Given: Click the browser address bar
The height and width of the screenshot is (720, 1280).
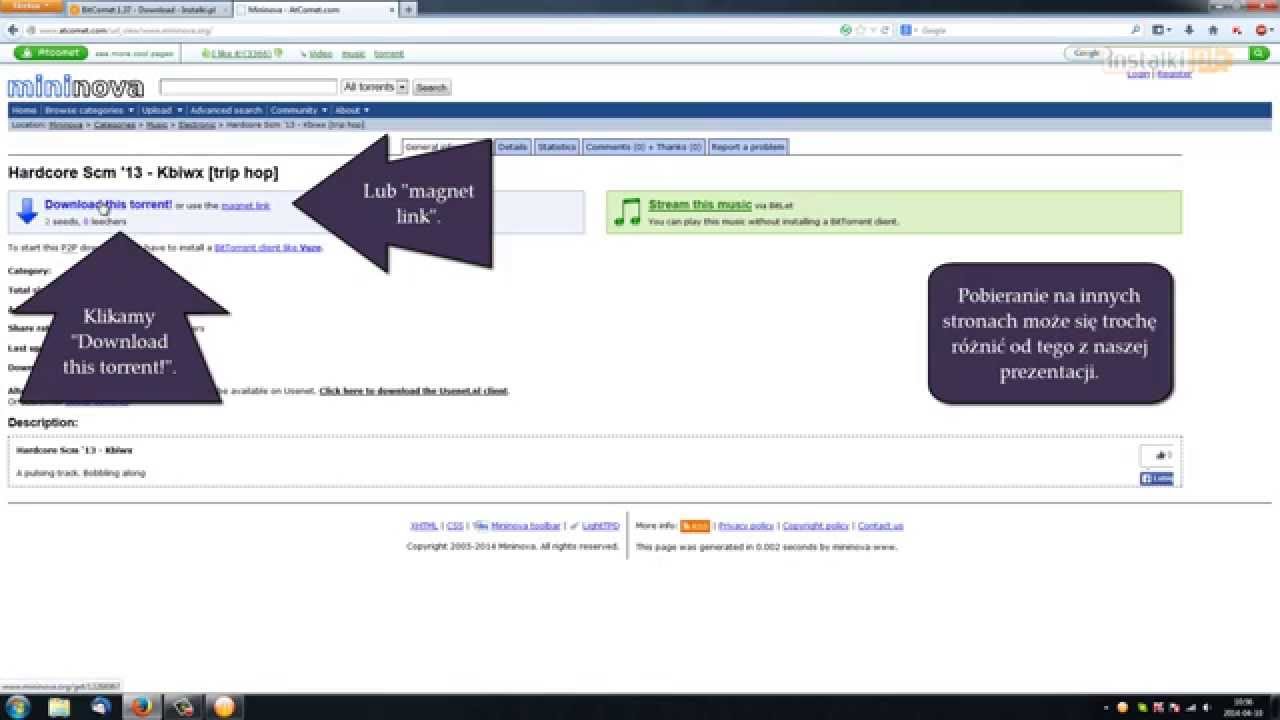Looking at the screenshot, I should coord(430,31).
